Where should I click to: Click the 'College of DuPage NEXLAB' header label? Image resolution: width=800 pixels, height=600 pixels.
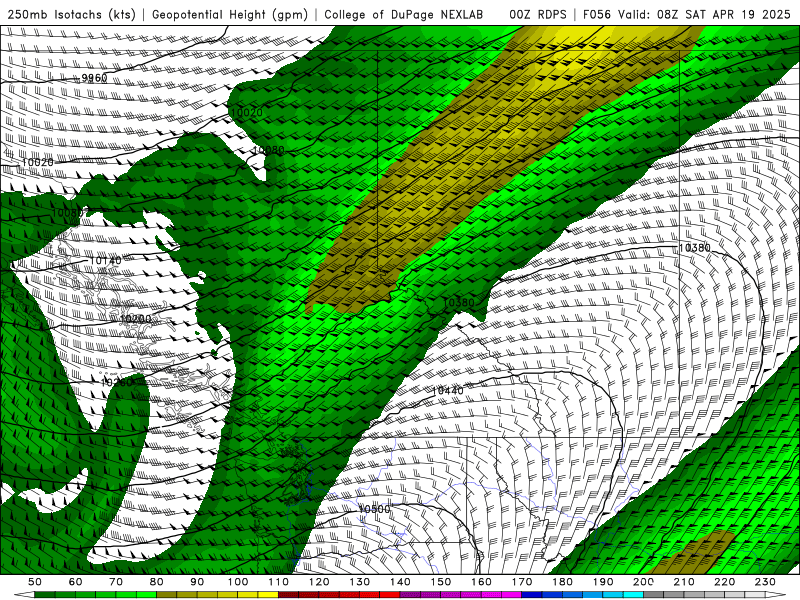click(x=403, y=14)
